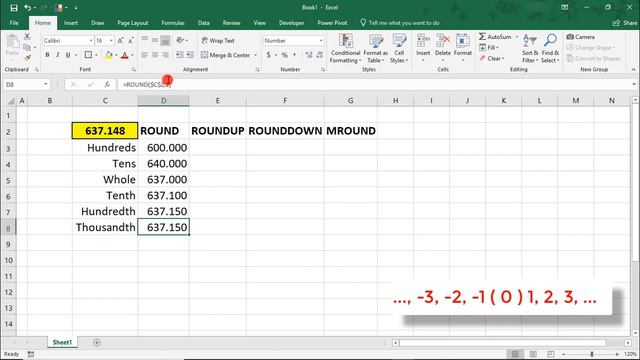The height and width of the screenshot is (360, 640).
Task: Open fill color dropdown arrow
Action: point(116,55)
